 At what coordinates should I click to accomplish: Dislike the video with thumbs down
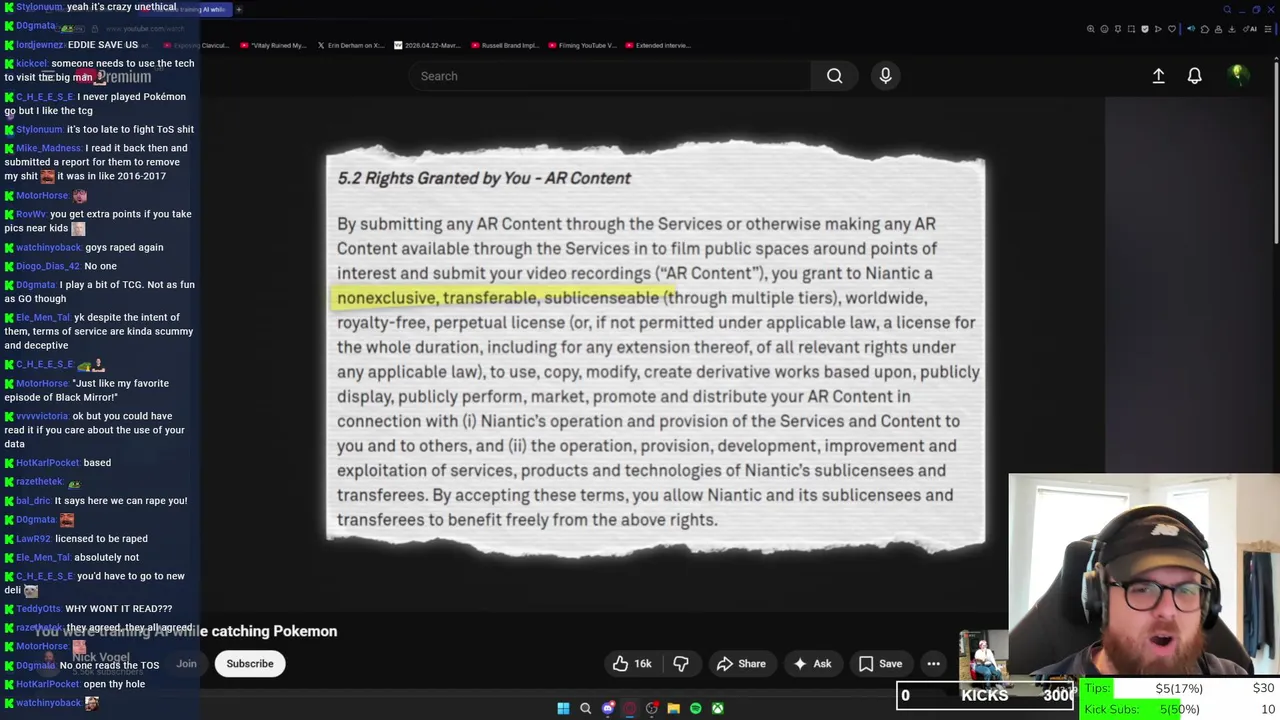pos(680,664)
